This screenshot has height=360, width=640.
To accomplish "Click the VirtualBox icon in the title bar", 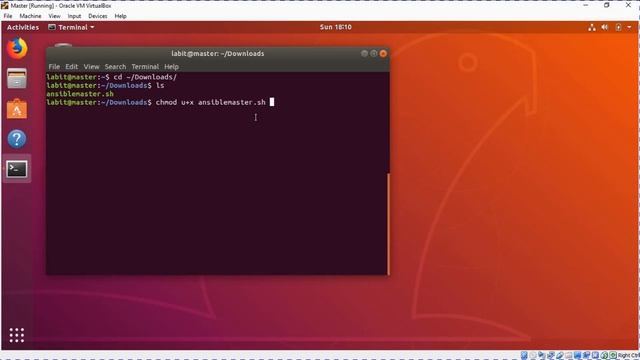I will [4, 6].
